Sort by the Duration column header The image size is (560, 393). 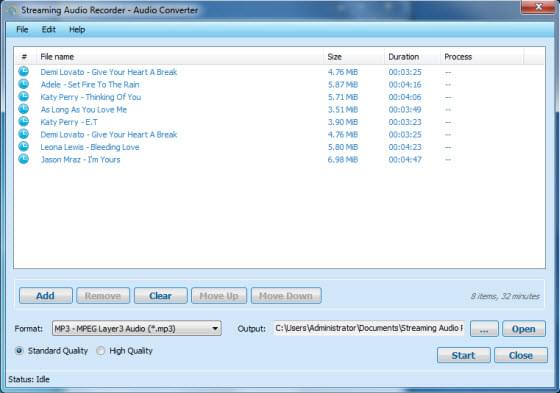412,57
